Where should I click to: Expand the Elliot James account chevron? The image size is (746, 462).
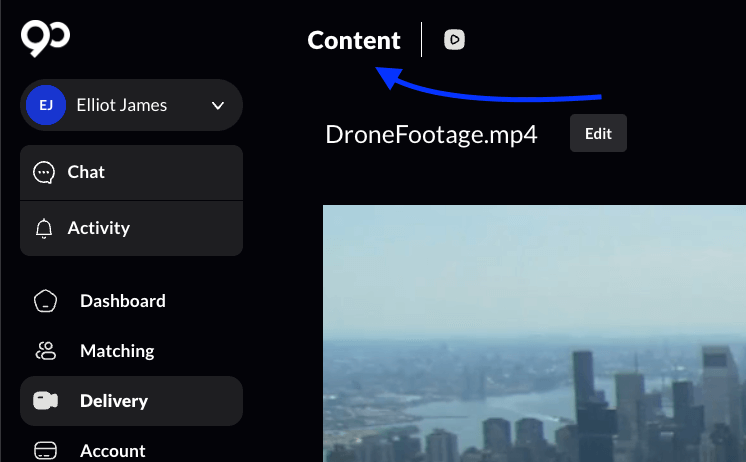(218, 106)
